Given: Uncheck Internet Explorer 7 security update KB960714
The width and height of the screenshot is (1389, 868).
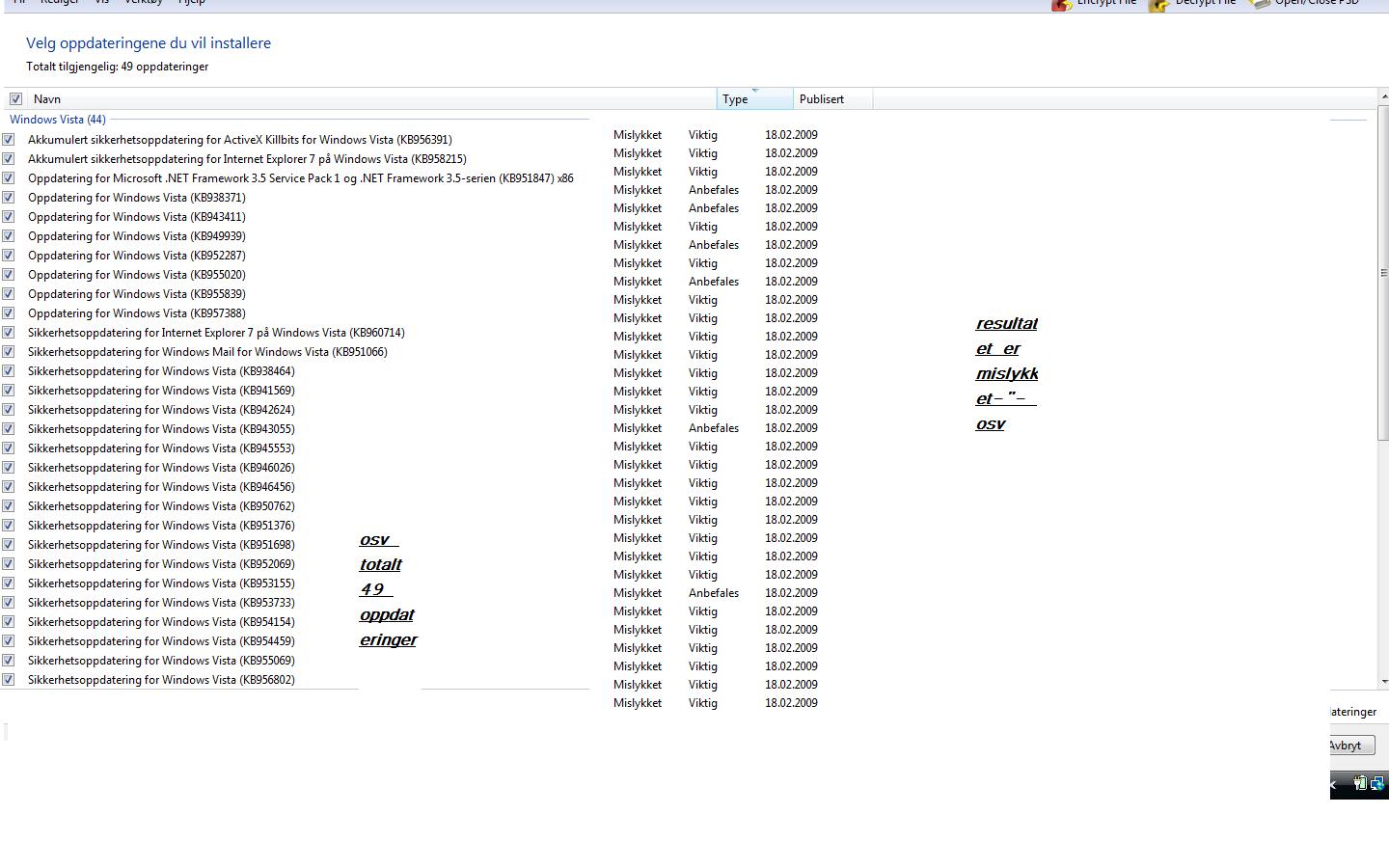Looking at the screenshot, I should click(x=9, y=332).
